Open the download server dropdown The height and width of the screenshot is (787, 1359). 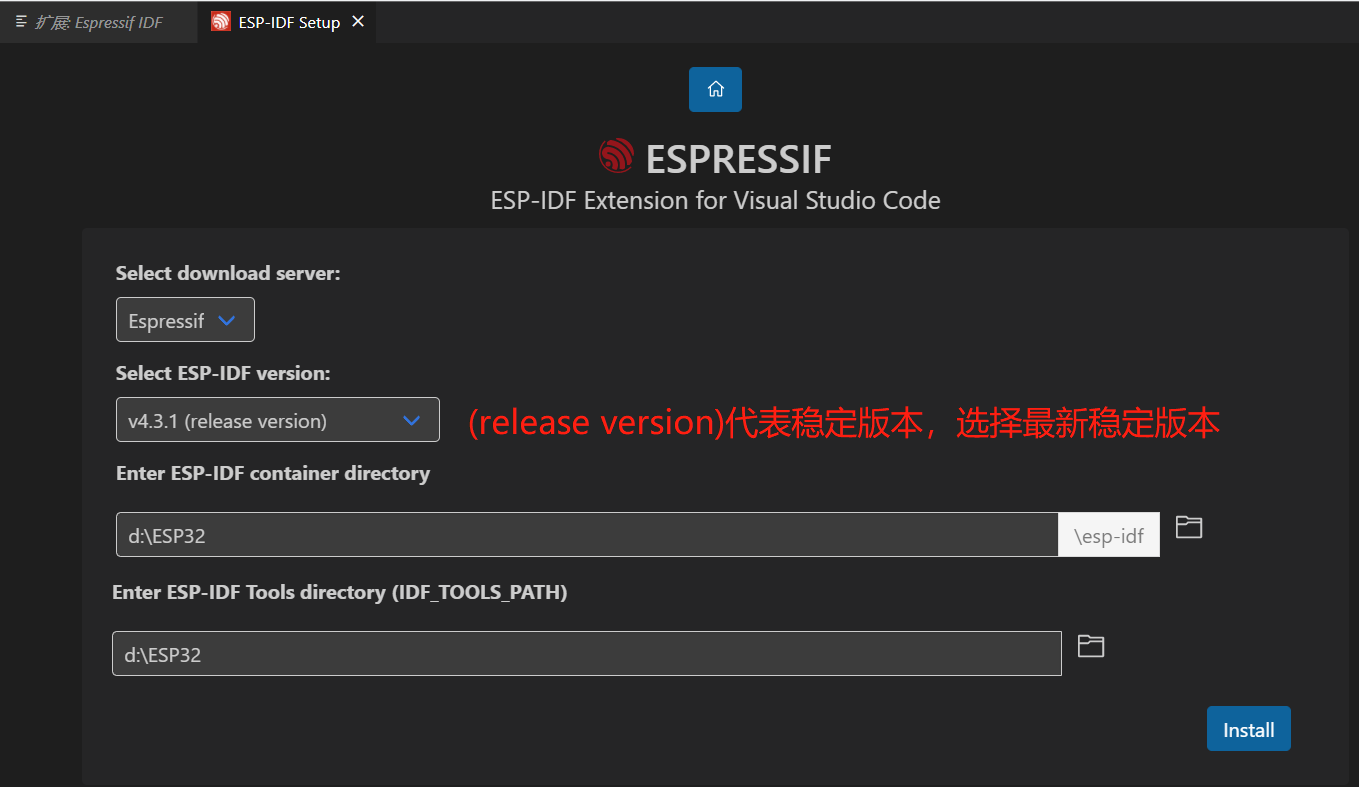click(185, 319)
